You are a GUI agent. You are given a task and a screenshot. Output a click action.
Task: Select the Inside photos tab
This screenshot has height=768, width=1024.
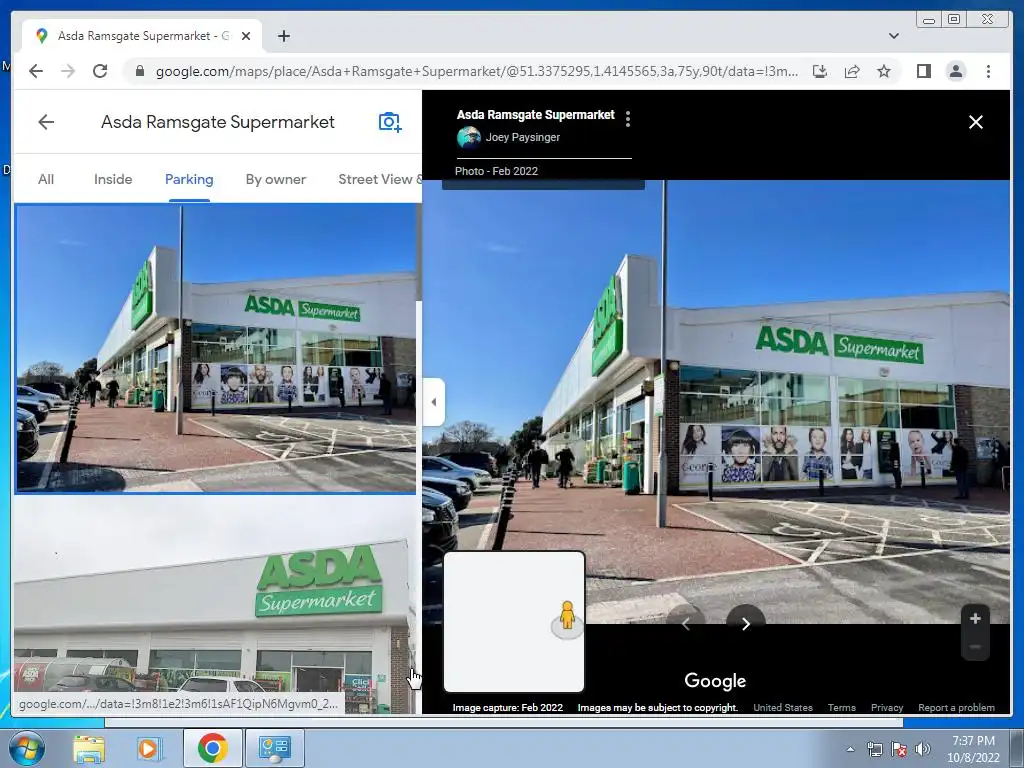113,180
